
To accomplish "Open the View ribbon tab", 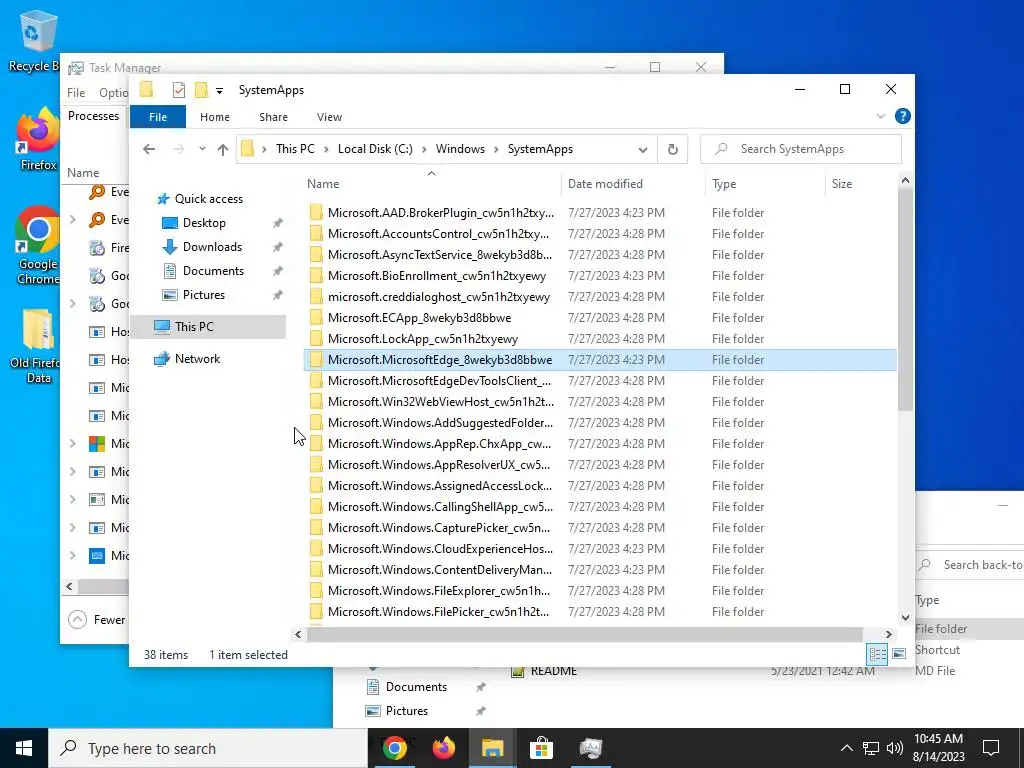I will pyautogui.click(x=329, y=117).
